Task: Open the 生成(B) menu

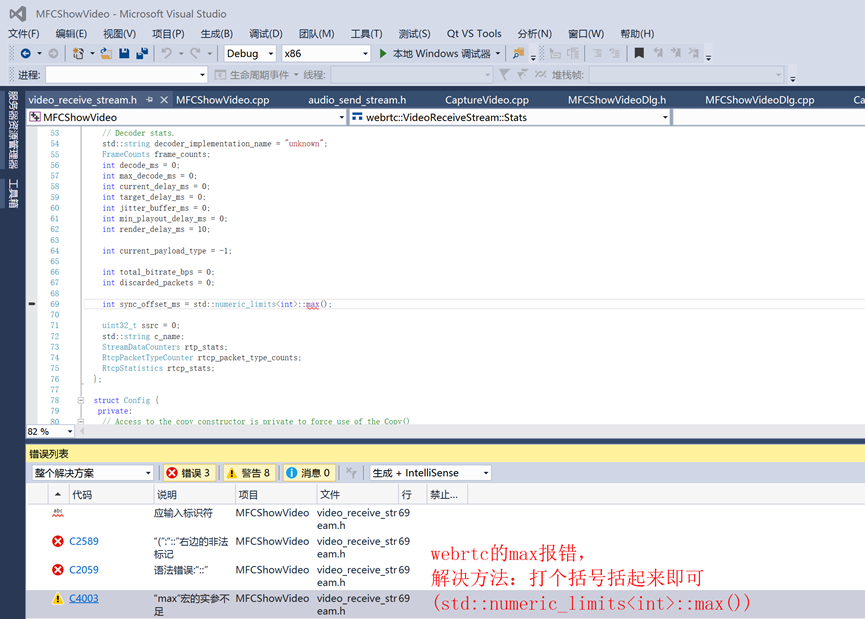Action: (x=217, y=34)
